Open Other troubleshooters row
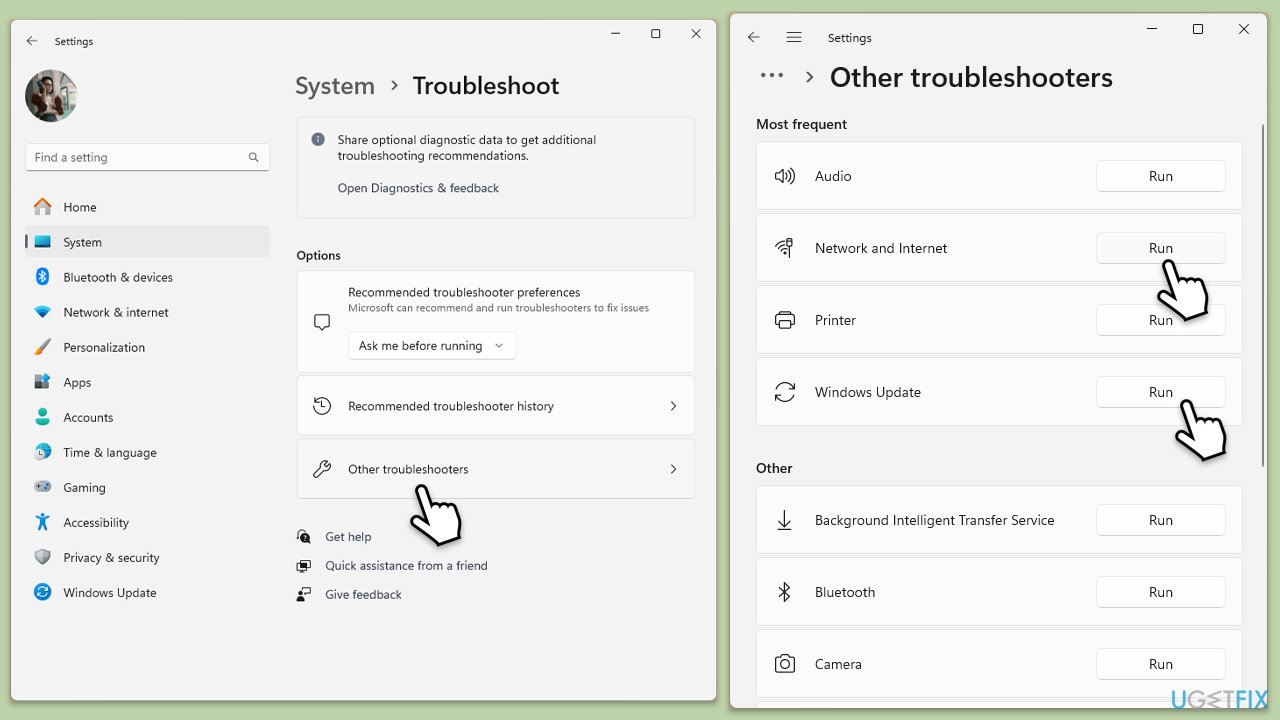This screenshot has width=1280, height=720. [x=495, y=469]
